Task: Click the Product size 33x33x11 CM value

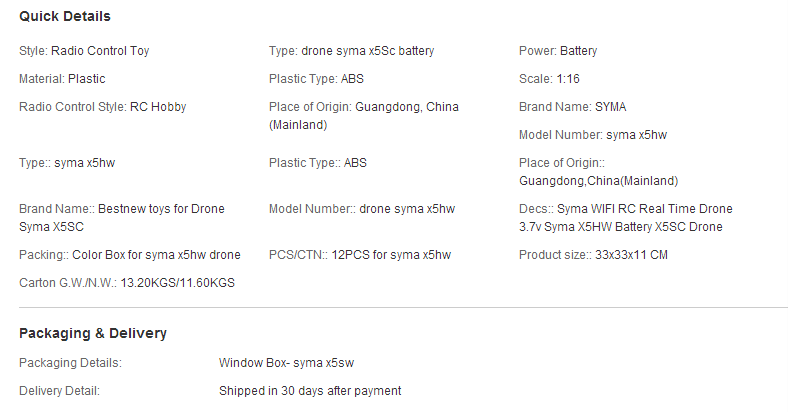Action: click(631, 255)
